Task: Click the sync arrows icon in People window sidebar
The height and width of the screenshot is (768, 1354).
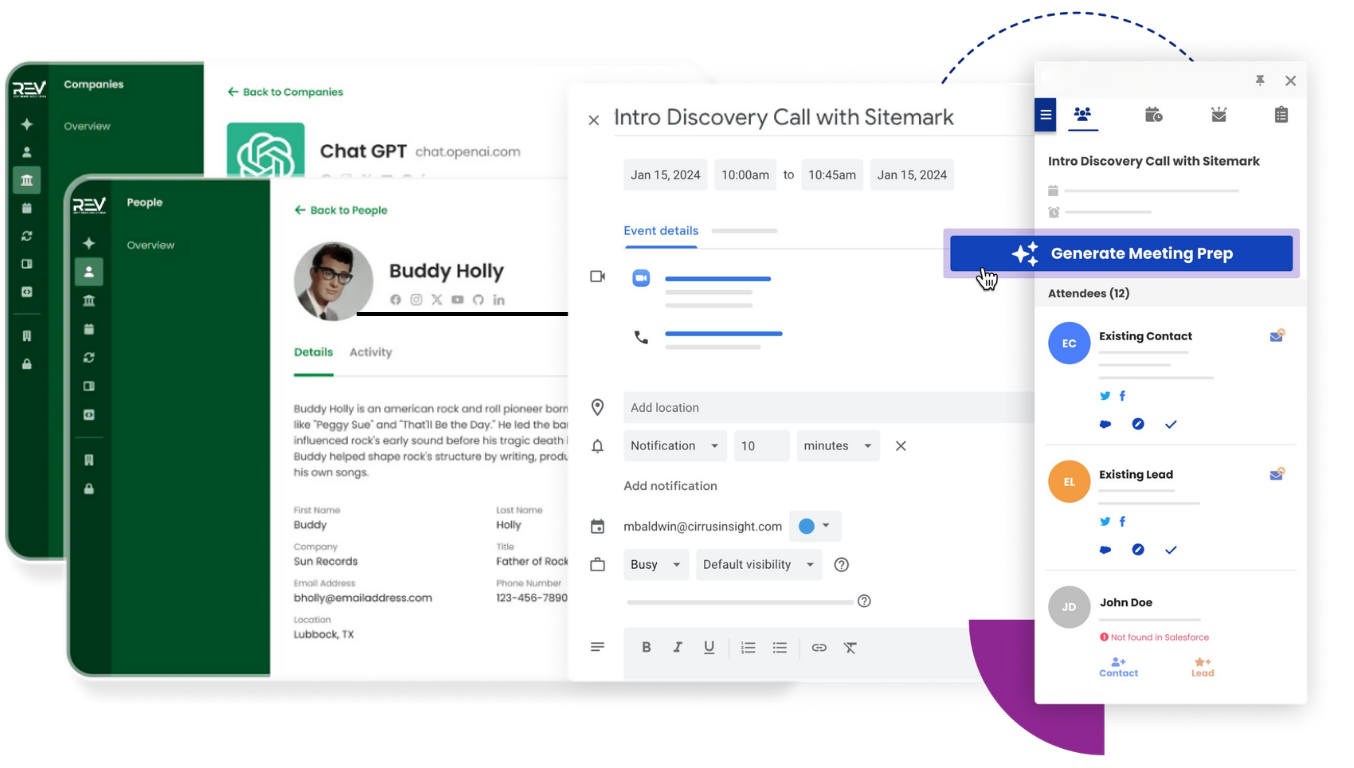Action: (x=89, y=357)
